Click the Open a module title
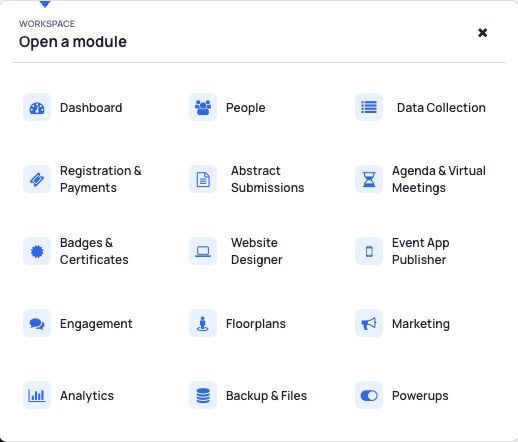The width and height of the screenshot is (518, 442). [x=73, y=42]
